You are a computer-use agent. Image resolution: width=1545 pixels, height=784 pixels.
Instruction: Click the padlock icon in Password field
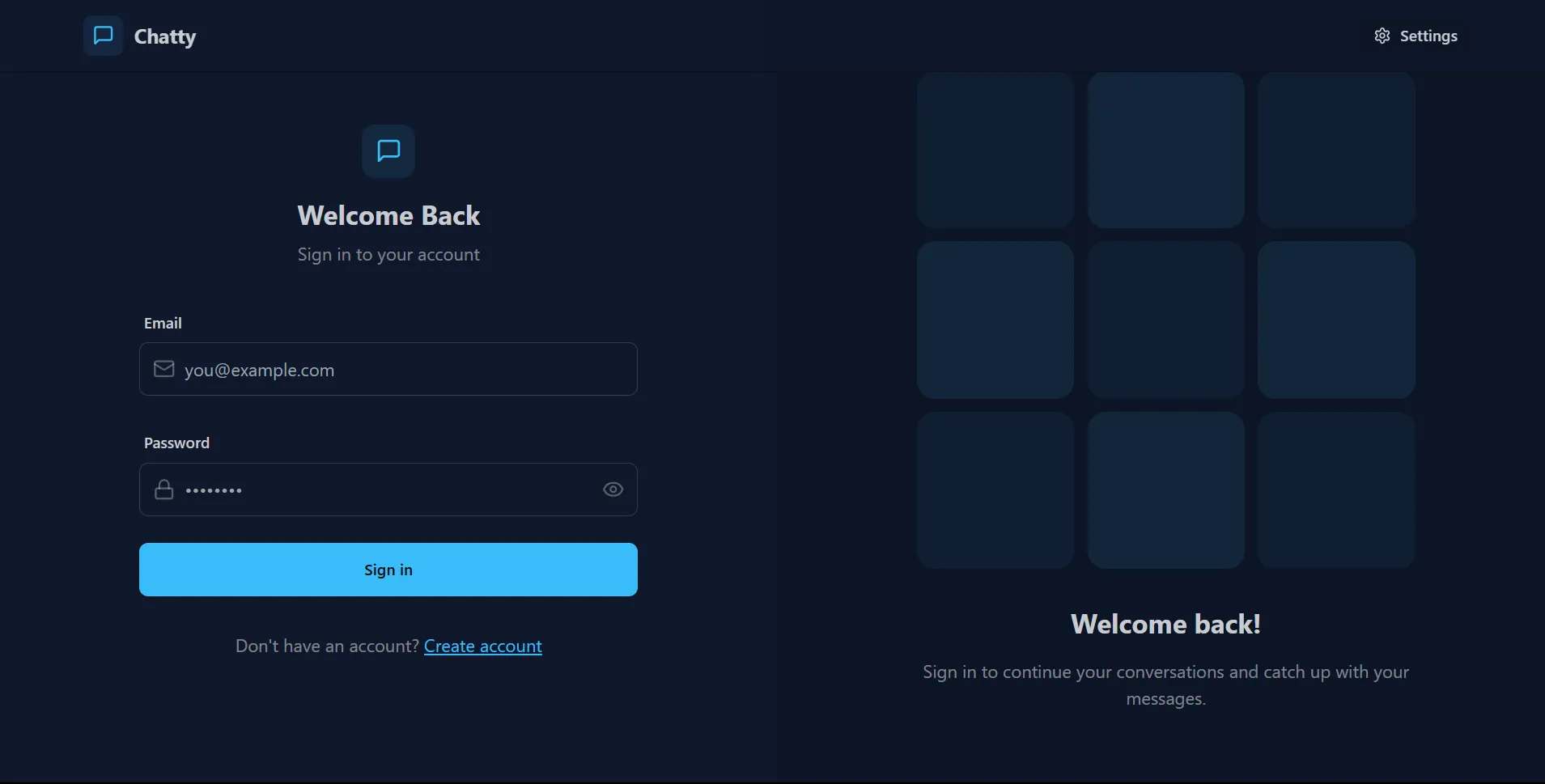(x=164, y=489)
